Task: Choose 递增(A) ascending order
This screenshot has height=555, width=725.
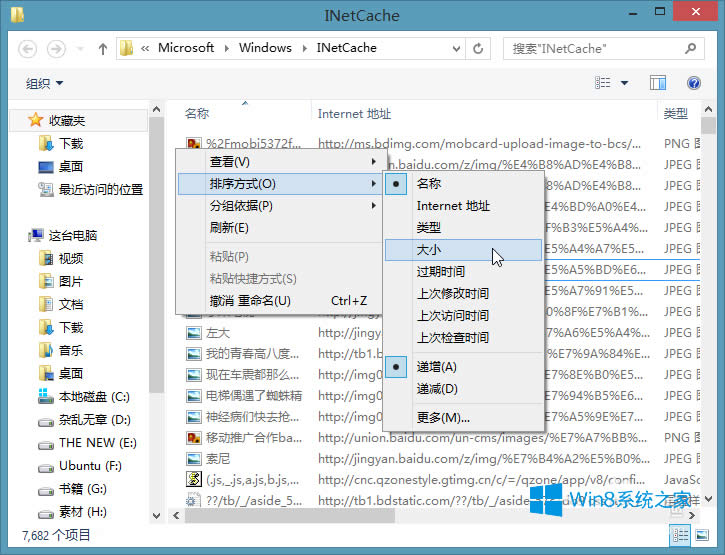Action: coord(463,367)
